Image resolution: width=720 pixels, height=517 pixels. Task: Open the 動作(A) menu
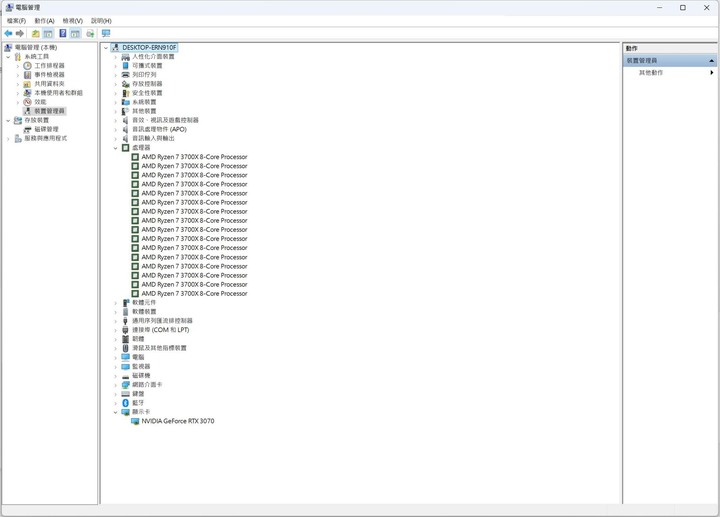(45, 21)
